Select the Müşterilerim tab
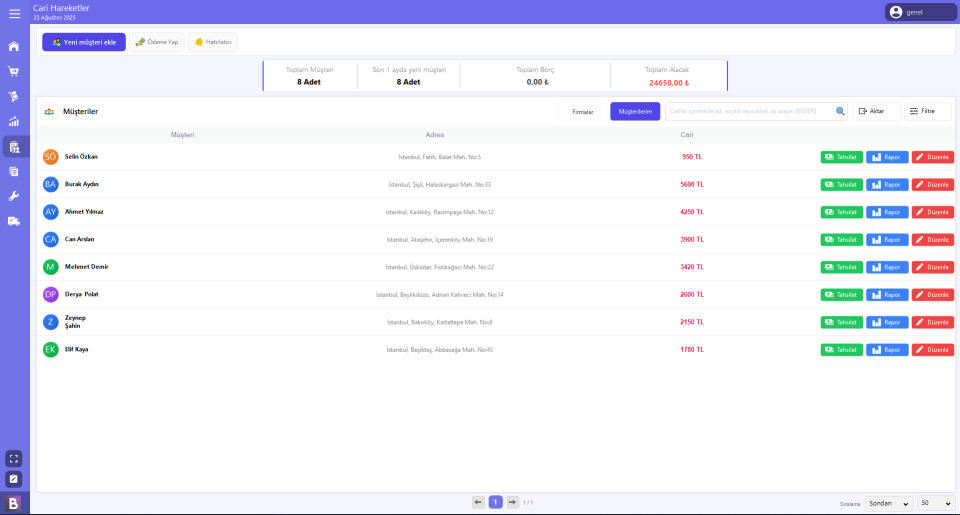The image size is (960, 515). click(635, 111)
